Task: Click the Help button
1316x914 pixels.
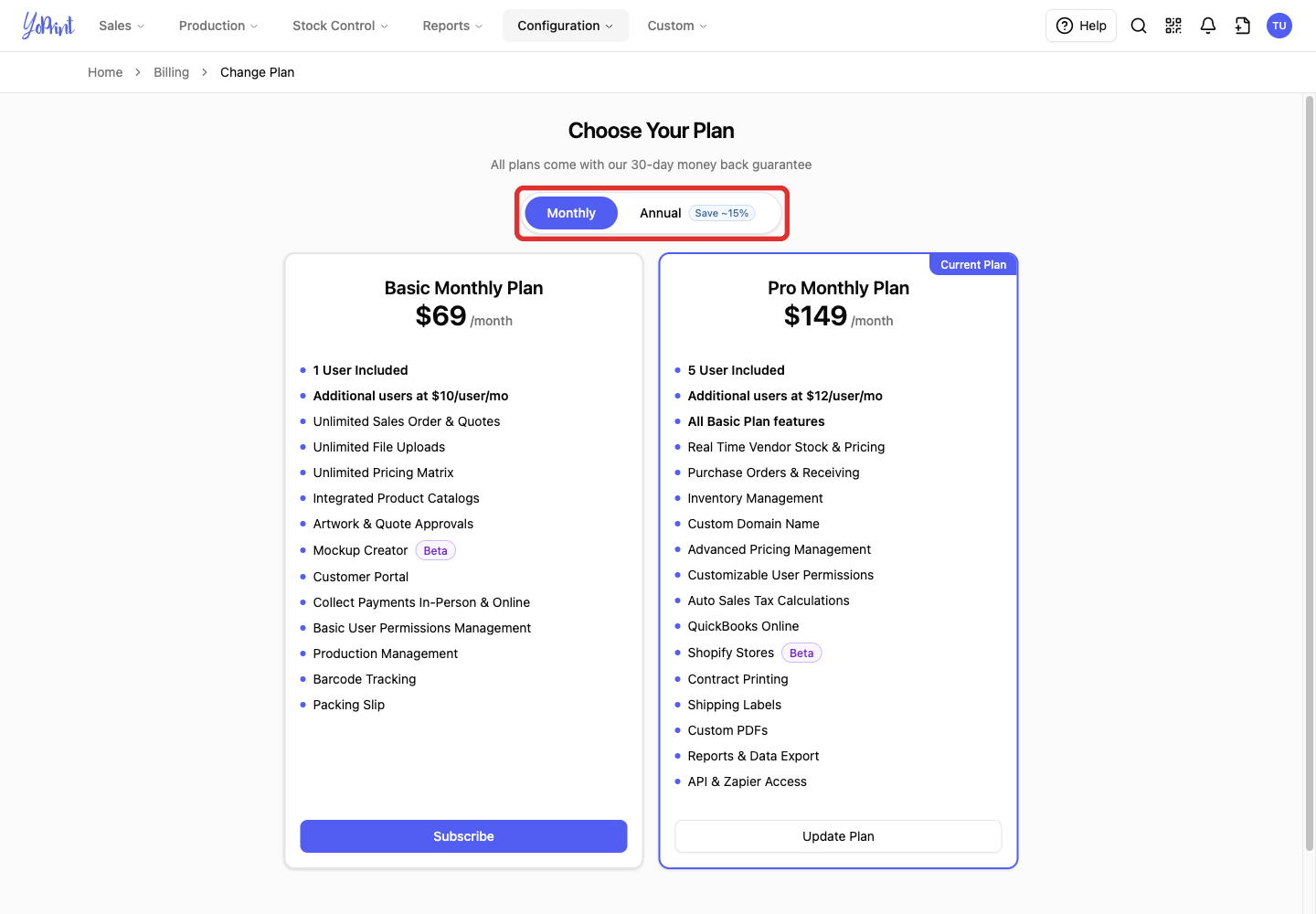Action: [x=1081, y=26]
